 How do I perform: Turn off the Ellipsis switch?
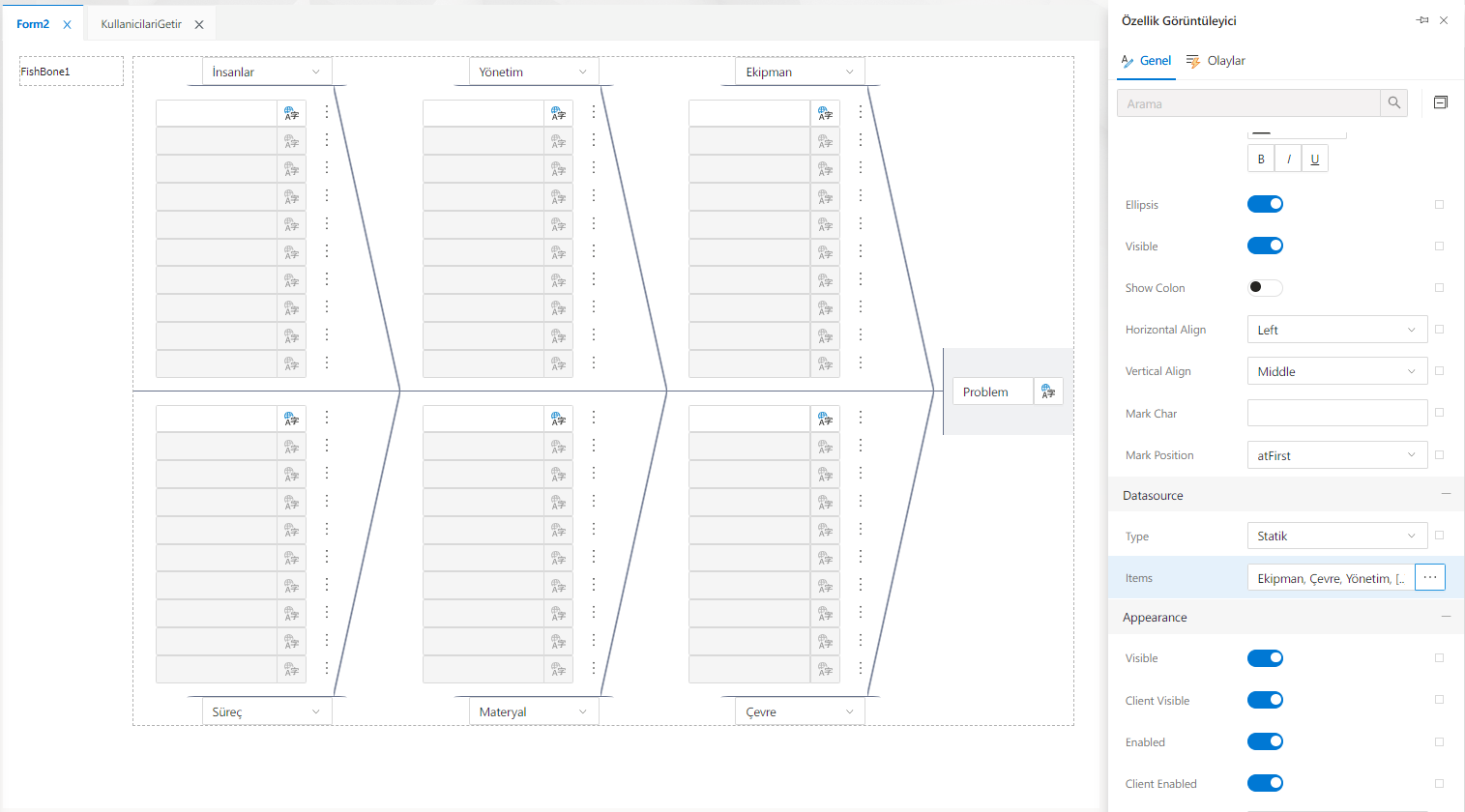1265,204
